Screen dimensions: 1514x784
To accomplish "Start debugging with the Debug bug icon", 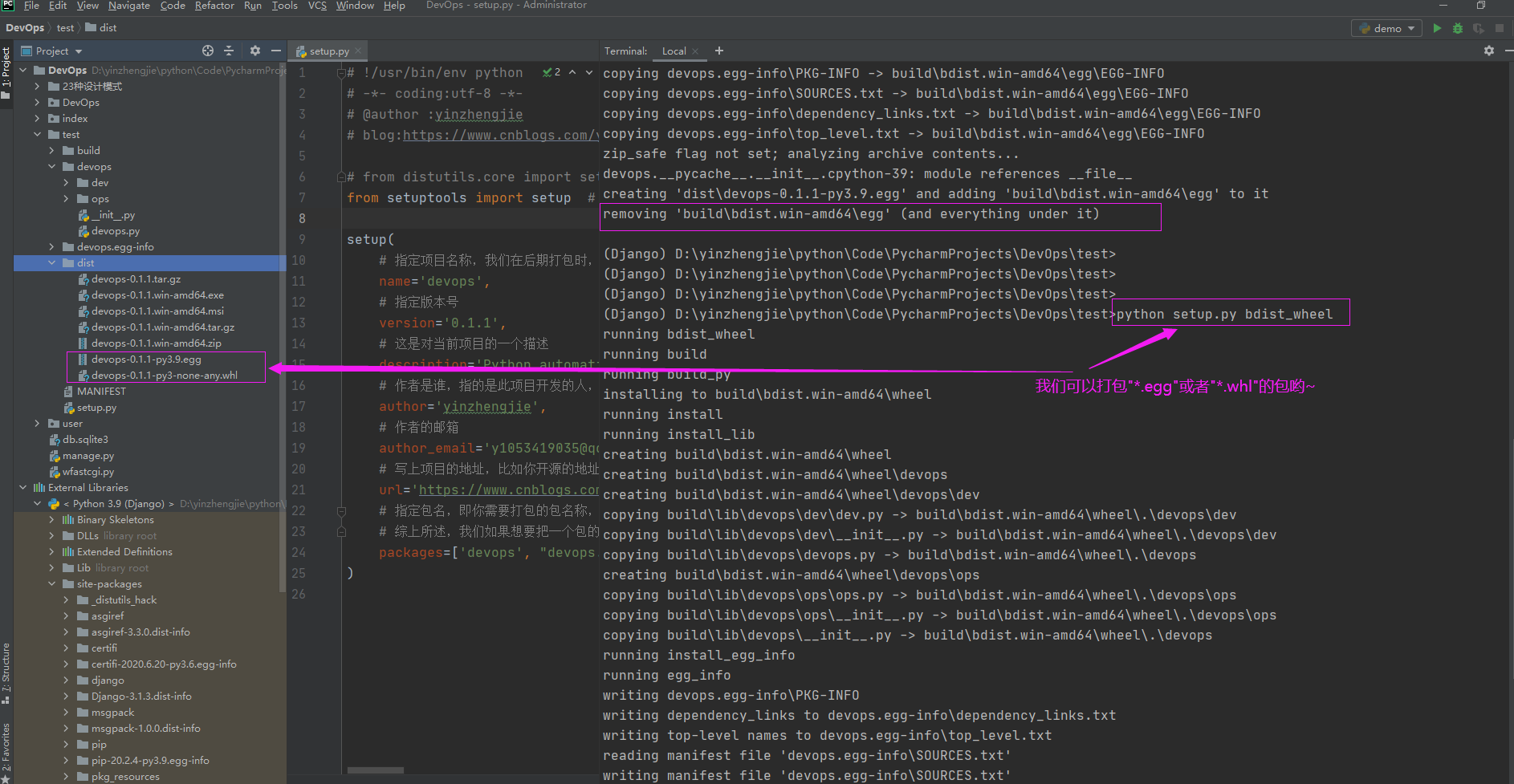I will [x=1457, y=27].
